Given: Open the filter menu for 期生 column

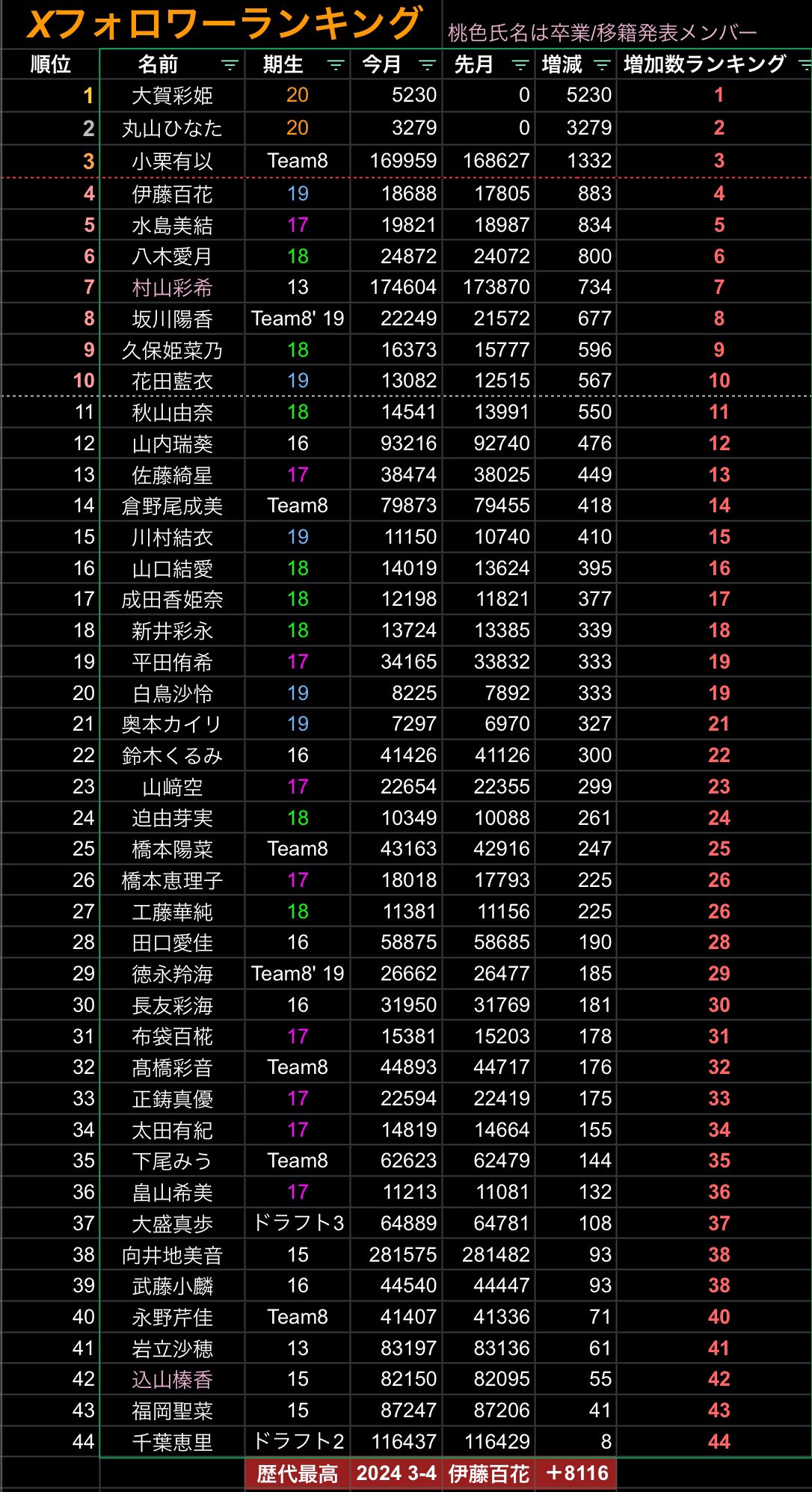Looking at the screenshot, I should point(336,65).
